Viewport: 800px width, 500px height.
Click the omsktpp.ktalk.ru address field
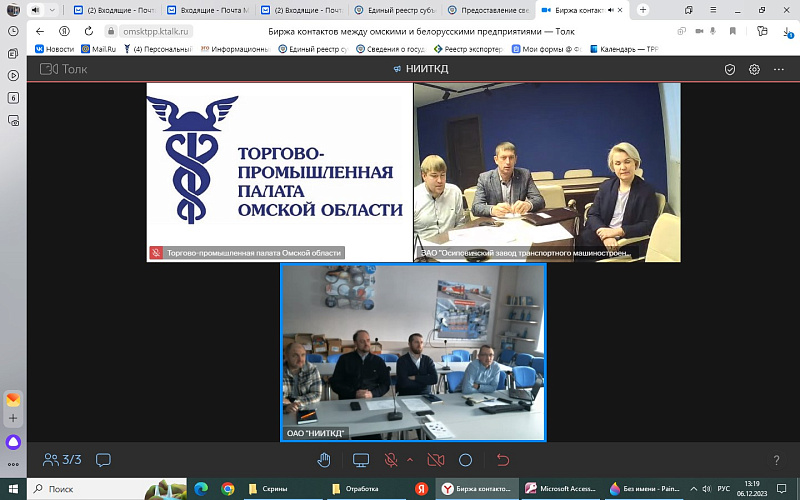tap(156, 32)
